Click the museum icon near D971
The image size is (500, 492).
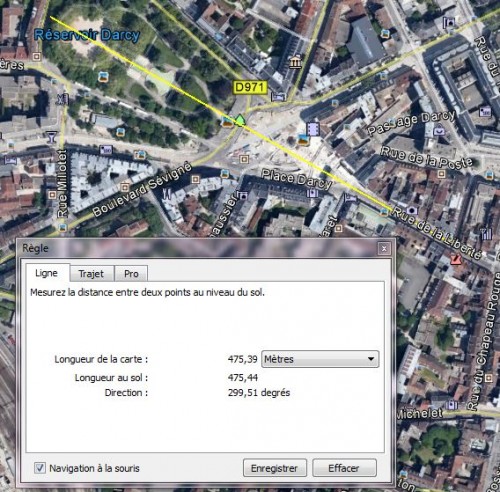[x=295, y=62]
